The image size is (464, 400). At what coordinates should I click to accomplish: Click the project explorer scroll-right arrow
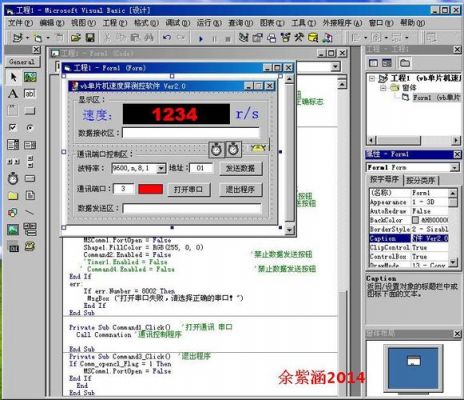click(456, 140)
